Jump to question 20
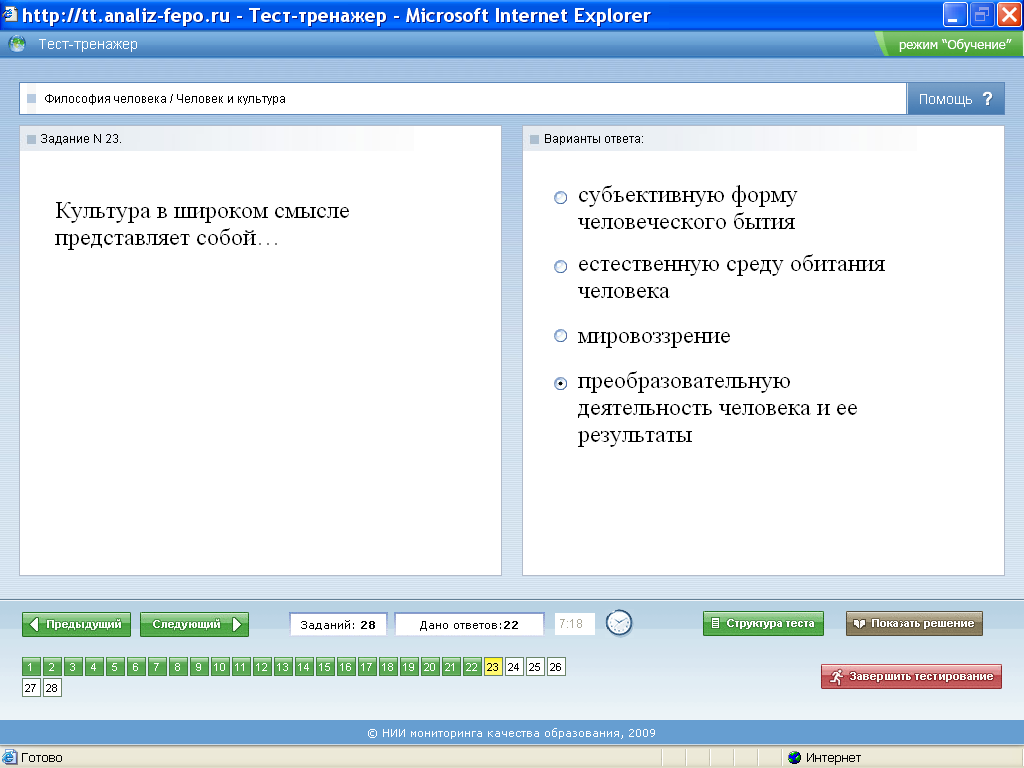The height and width of the screenshot is (768, 1024). point(429,667)
